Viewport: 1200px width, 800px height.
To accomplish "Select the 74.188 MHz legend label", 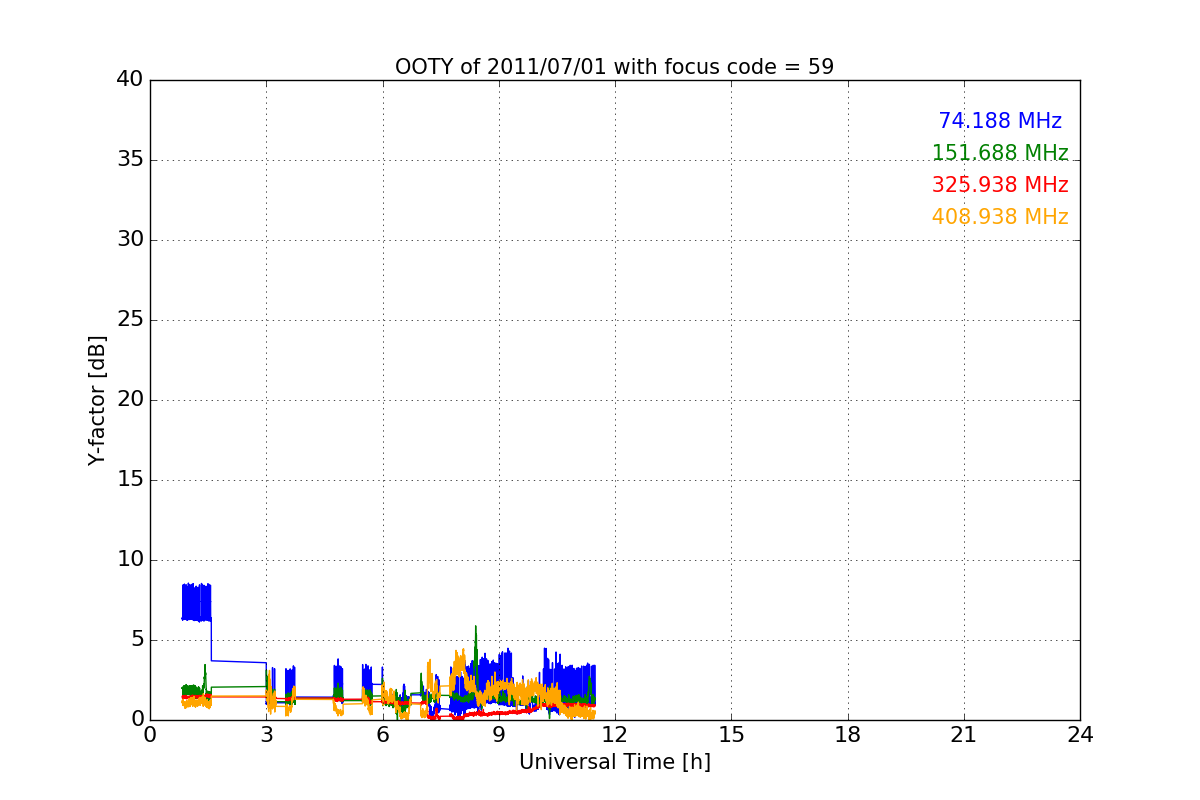I will (1000, 121).
